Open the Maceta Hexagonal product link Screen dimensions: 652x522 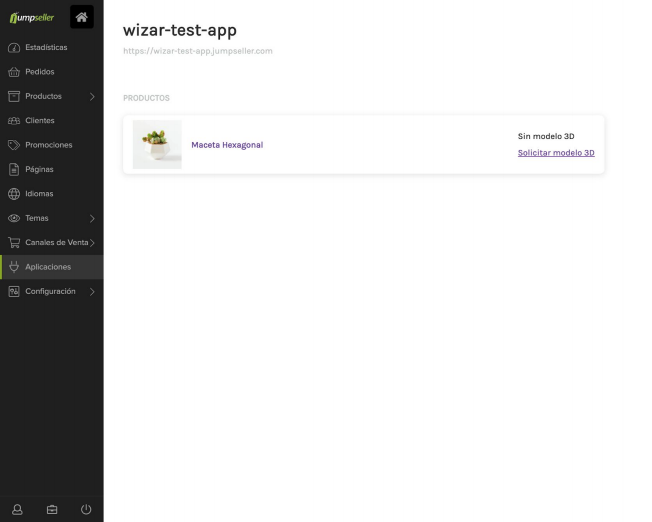coord(227,145)
